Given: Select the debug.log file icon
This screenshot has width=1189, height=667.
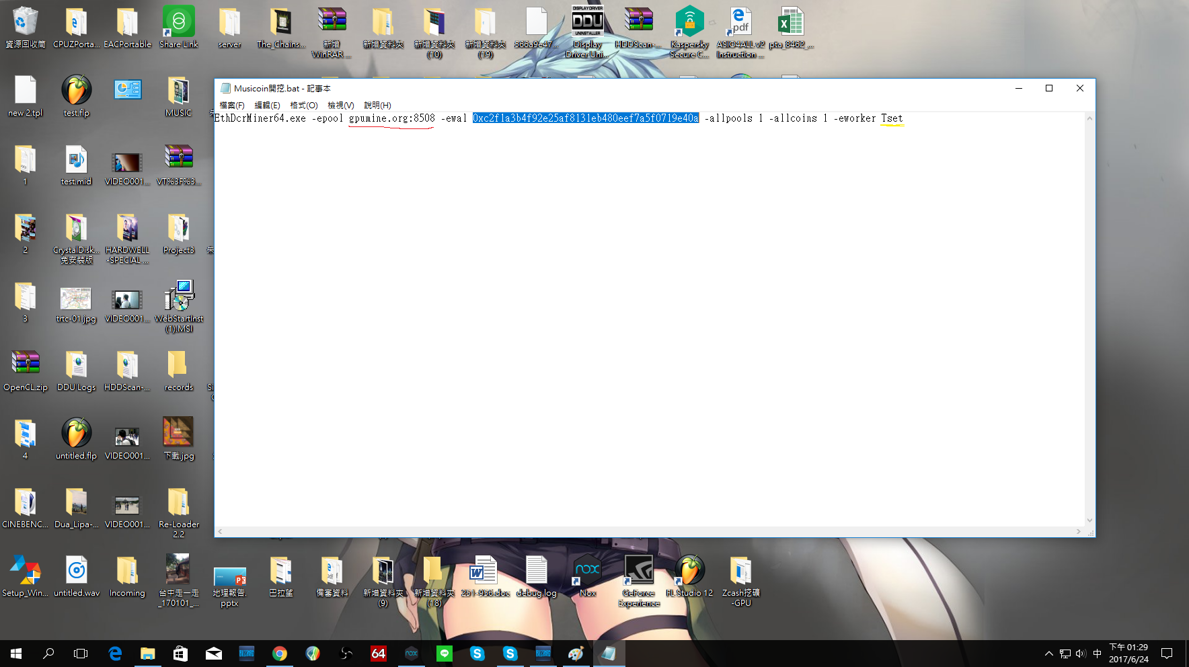Looking at the screenshot, I should coord(536,577).
